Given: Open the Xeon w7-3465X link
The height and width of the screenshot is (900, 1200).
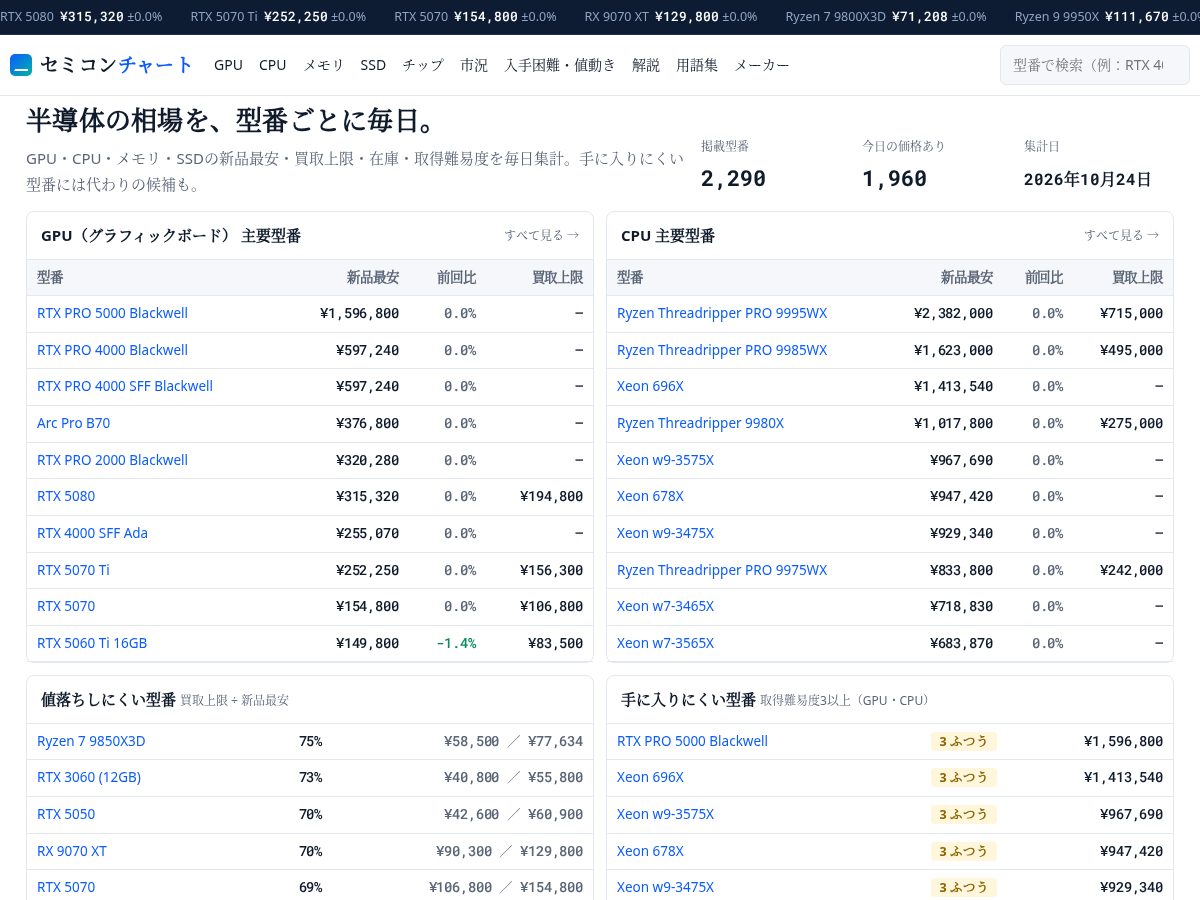Looking at the screenshot, I should tap(665, 606).
